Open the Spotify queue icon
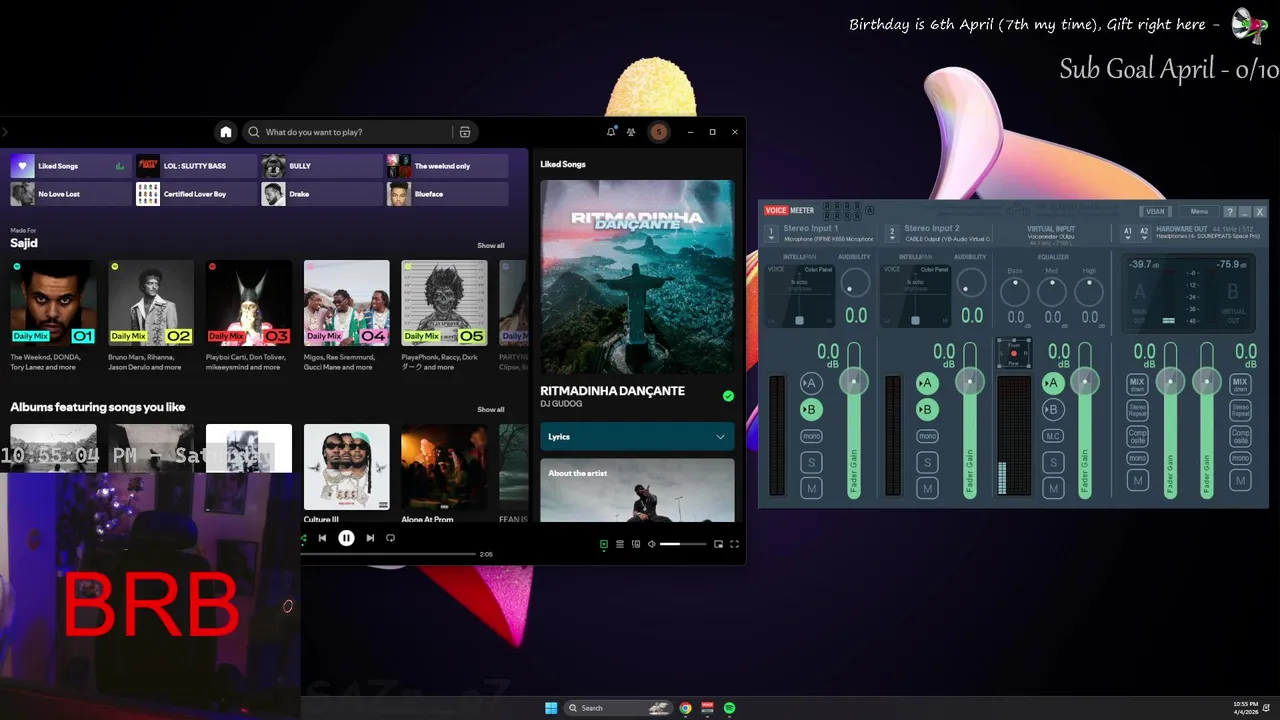1280x720 pixels. (x=619, y=544)
